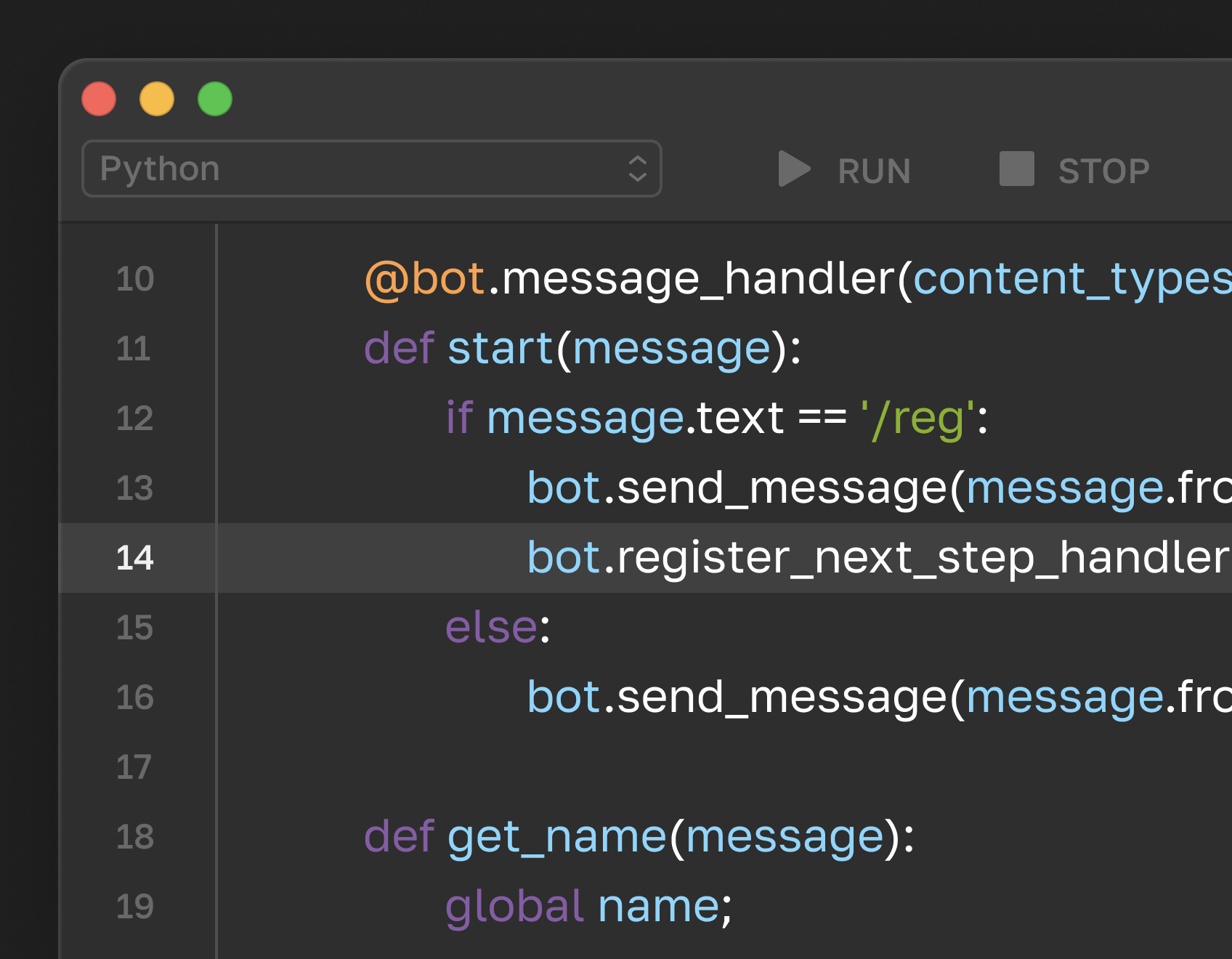
Task: Click the STOP text label
Action: click(1103, 171)
